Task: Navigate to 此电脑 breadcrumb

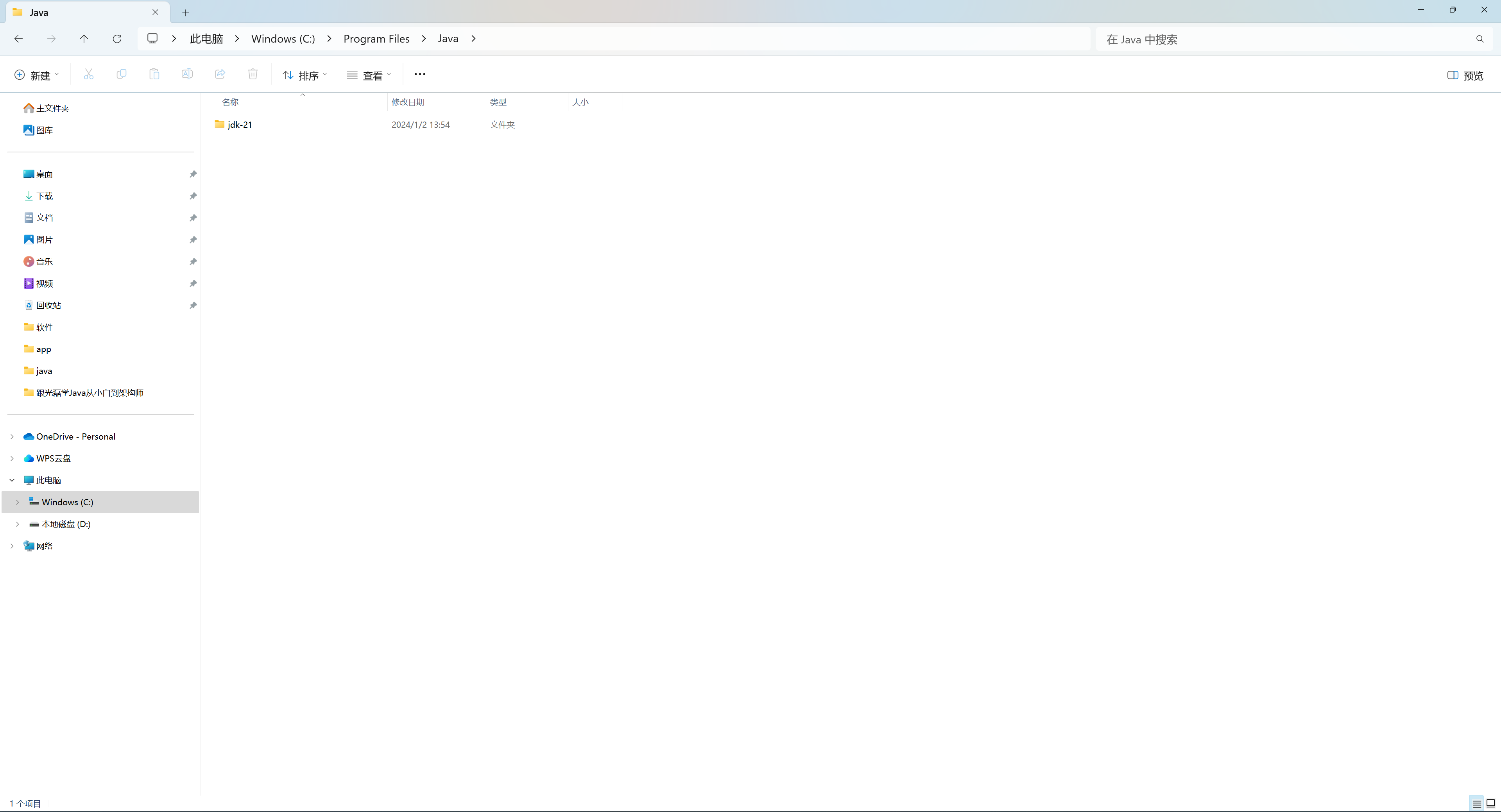Action: coord(206,38)
